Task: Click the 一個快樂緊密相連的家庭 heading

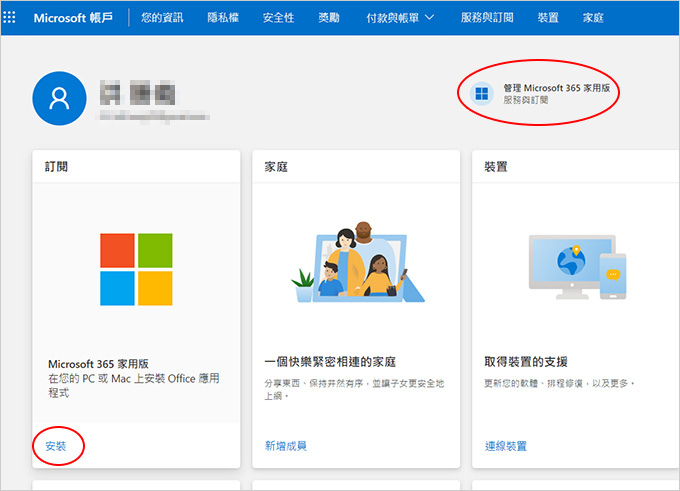Action: [x=330, y=362]
